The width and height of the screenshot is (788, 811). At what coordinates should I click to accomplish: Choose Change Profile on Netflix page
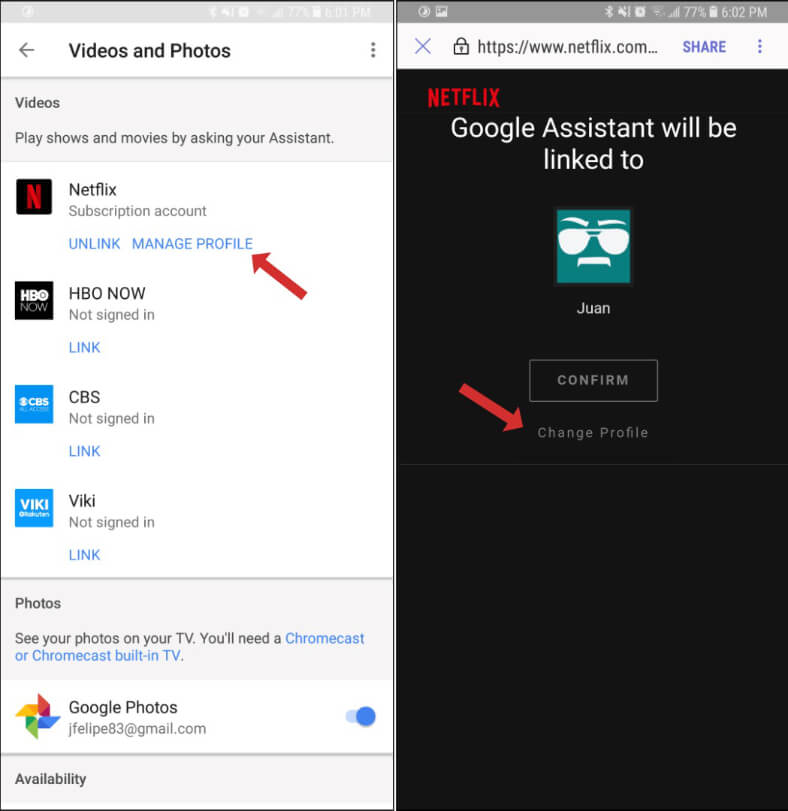pos(593,432)
